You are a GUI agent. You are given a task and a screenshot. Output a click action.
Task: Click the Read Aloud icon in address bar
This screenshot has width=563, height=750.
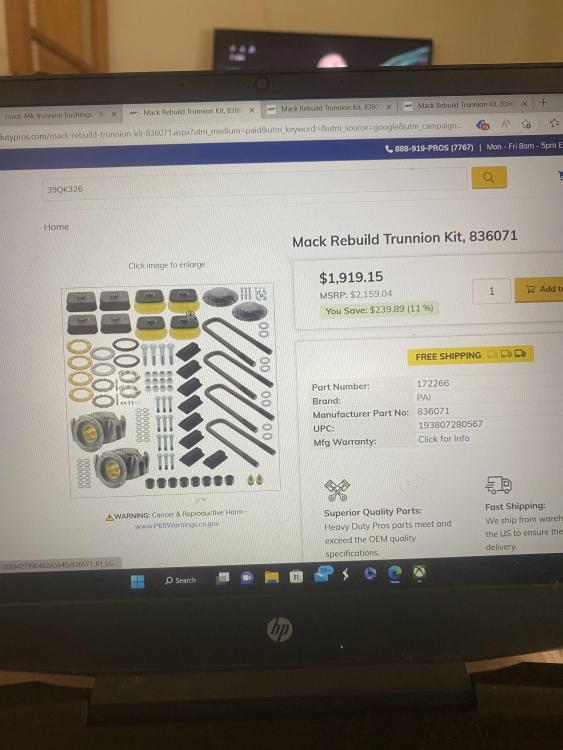[506, 124]
